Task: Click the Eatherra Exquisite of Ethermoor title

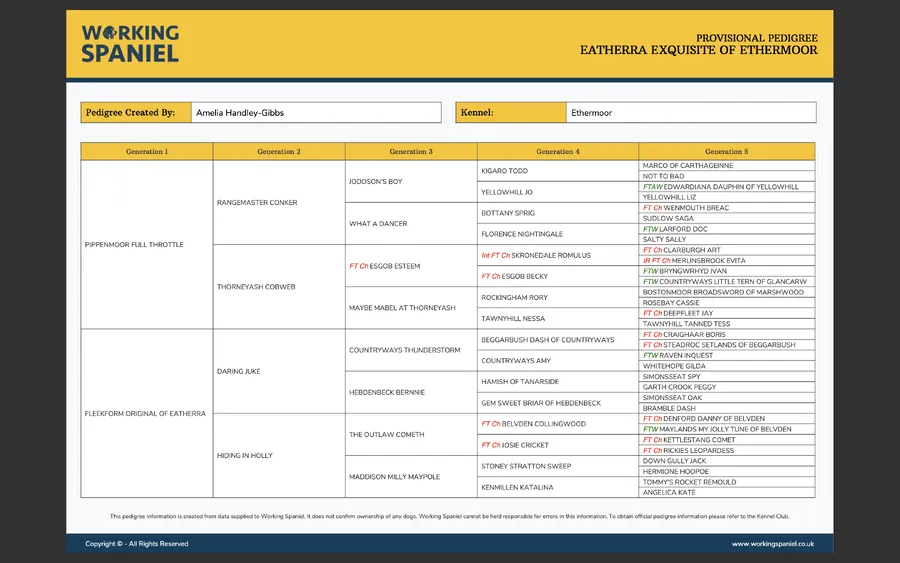Action: click(698, 50)
